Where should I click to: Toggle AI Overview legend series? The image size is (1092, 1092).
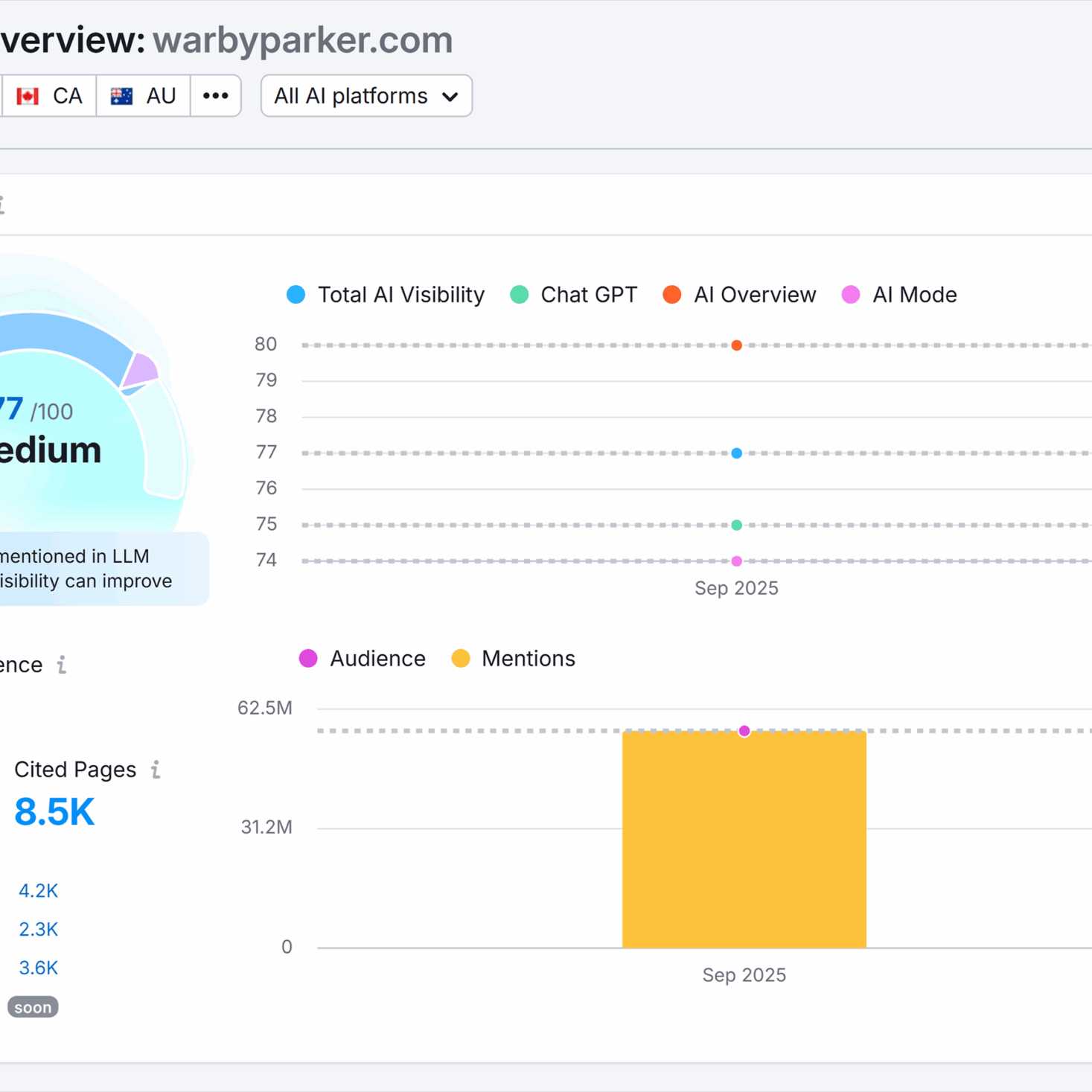pos(739,295)
